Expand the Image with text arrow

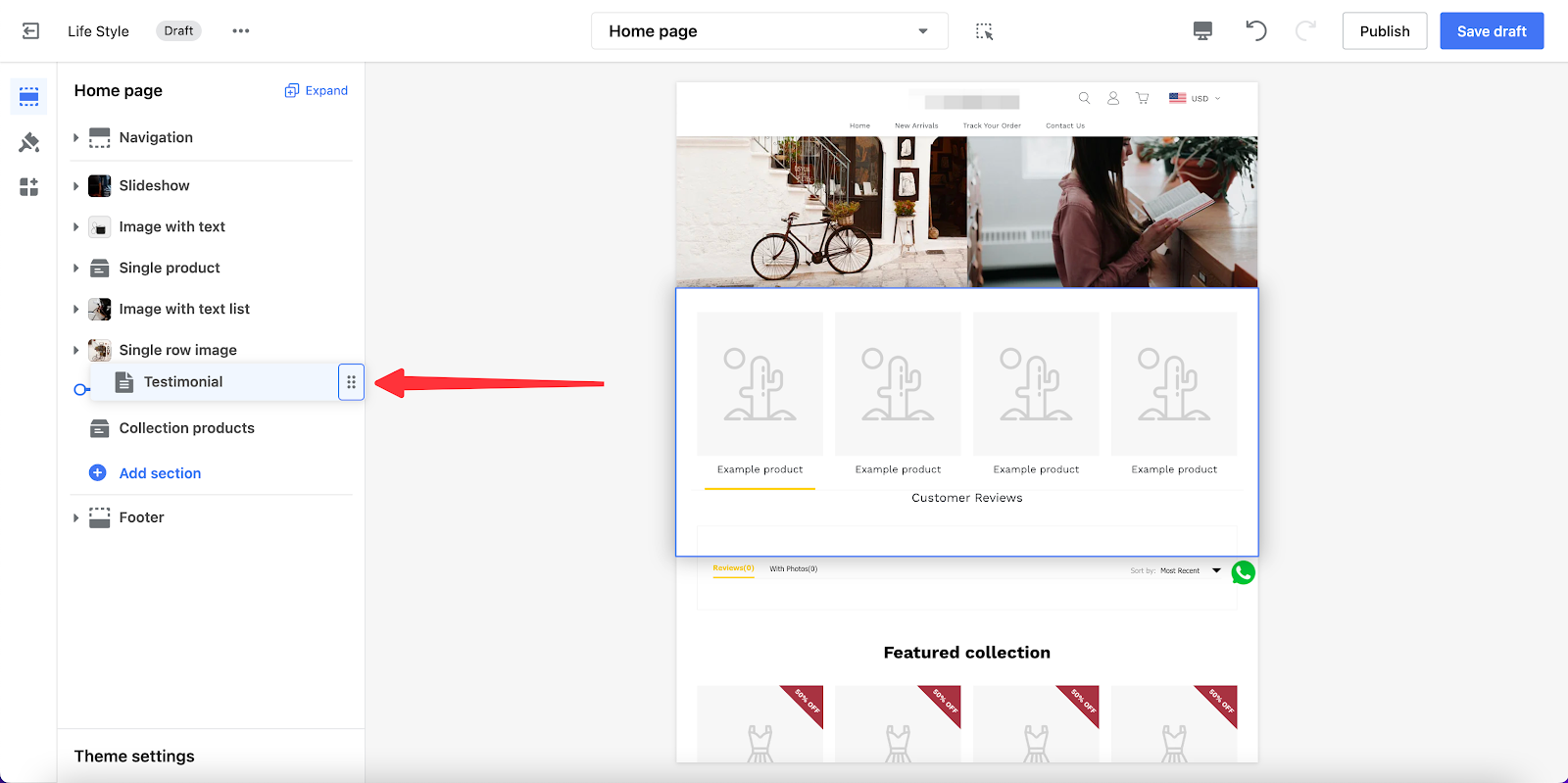click(x=75, y=227)
